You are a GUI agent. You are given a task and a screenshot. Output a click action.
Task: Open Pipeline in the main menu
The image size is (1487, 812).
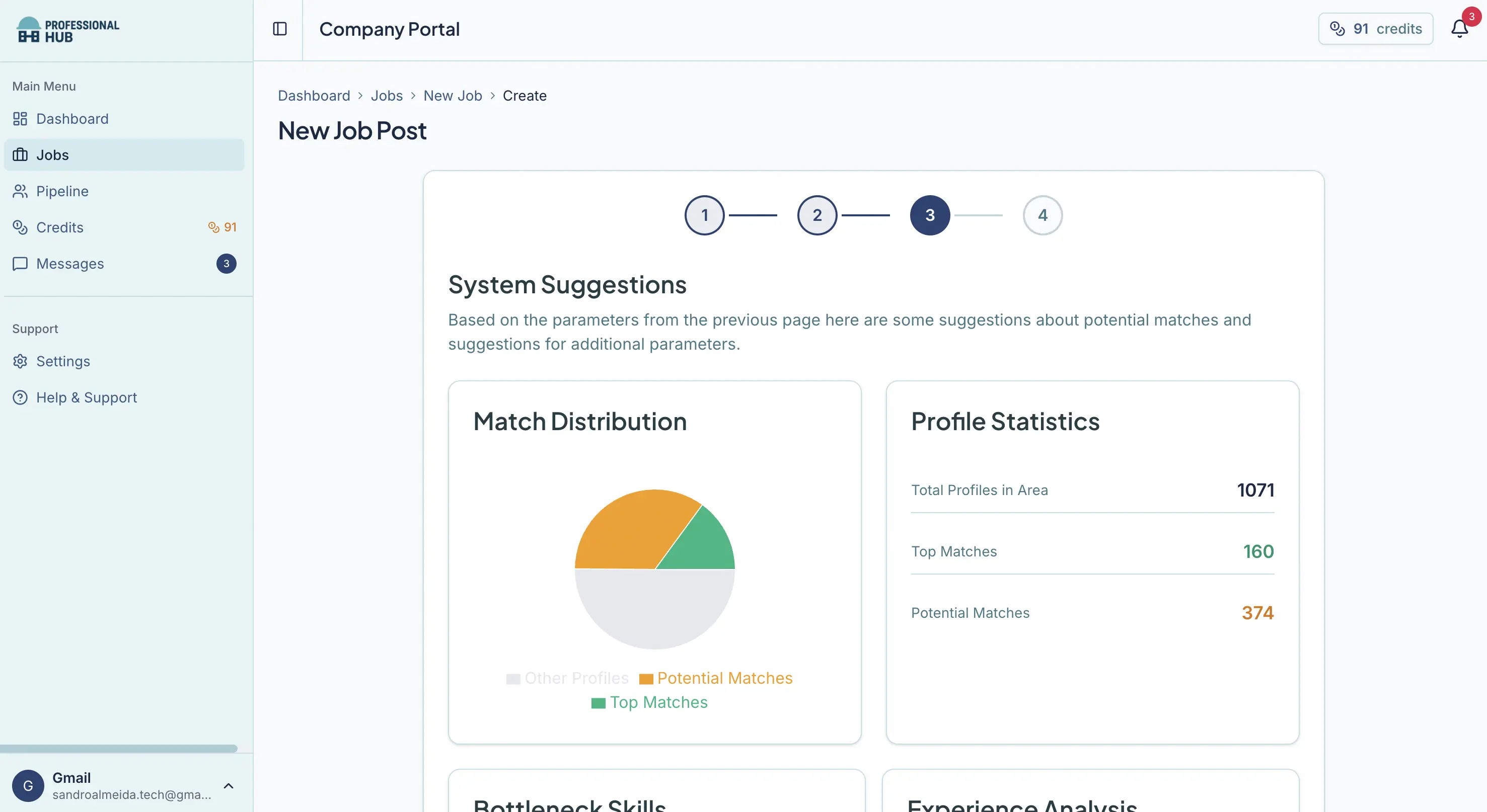(62, 191)
